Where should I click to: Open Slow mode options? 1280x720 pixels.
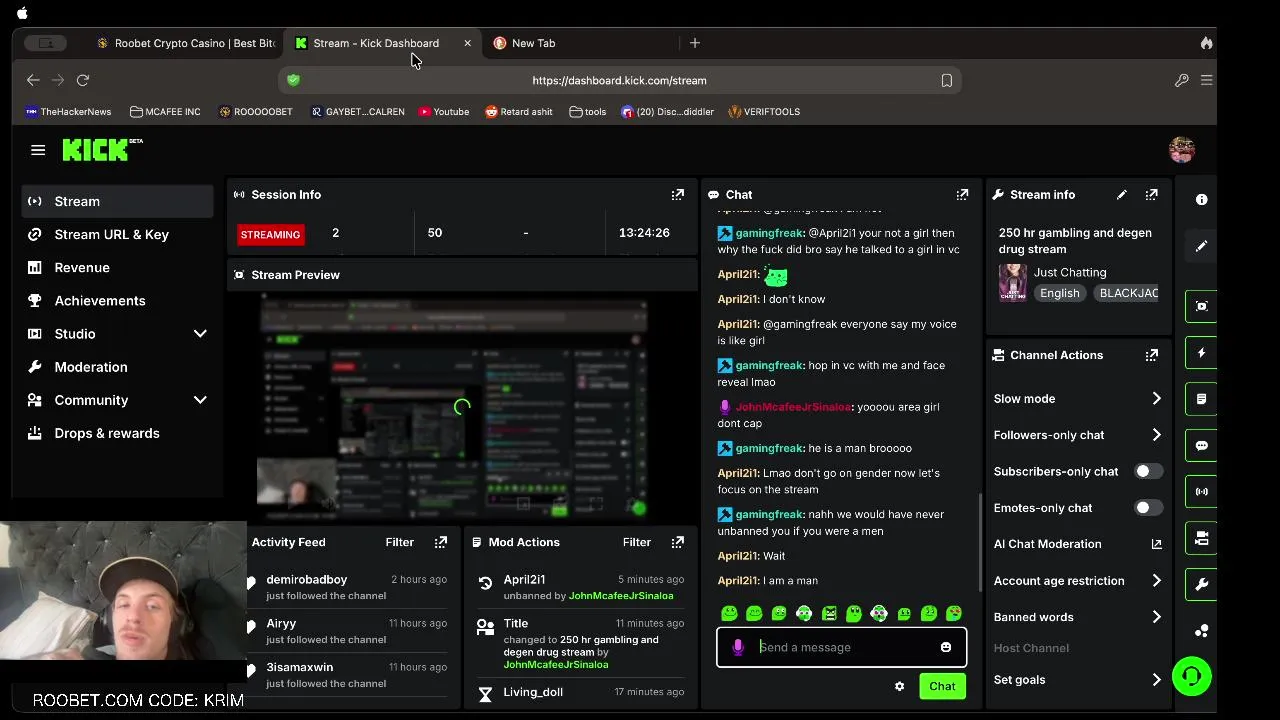(1078, 399)
